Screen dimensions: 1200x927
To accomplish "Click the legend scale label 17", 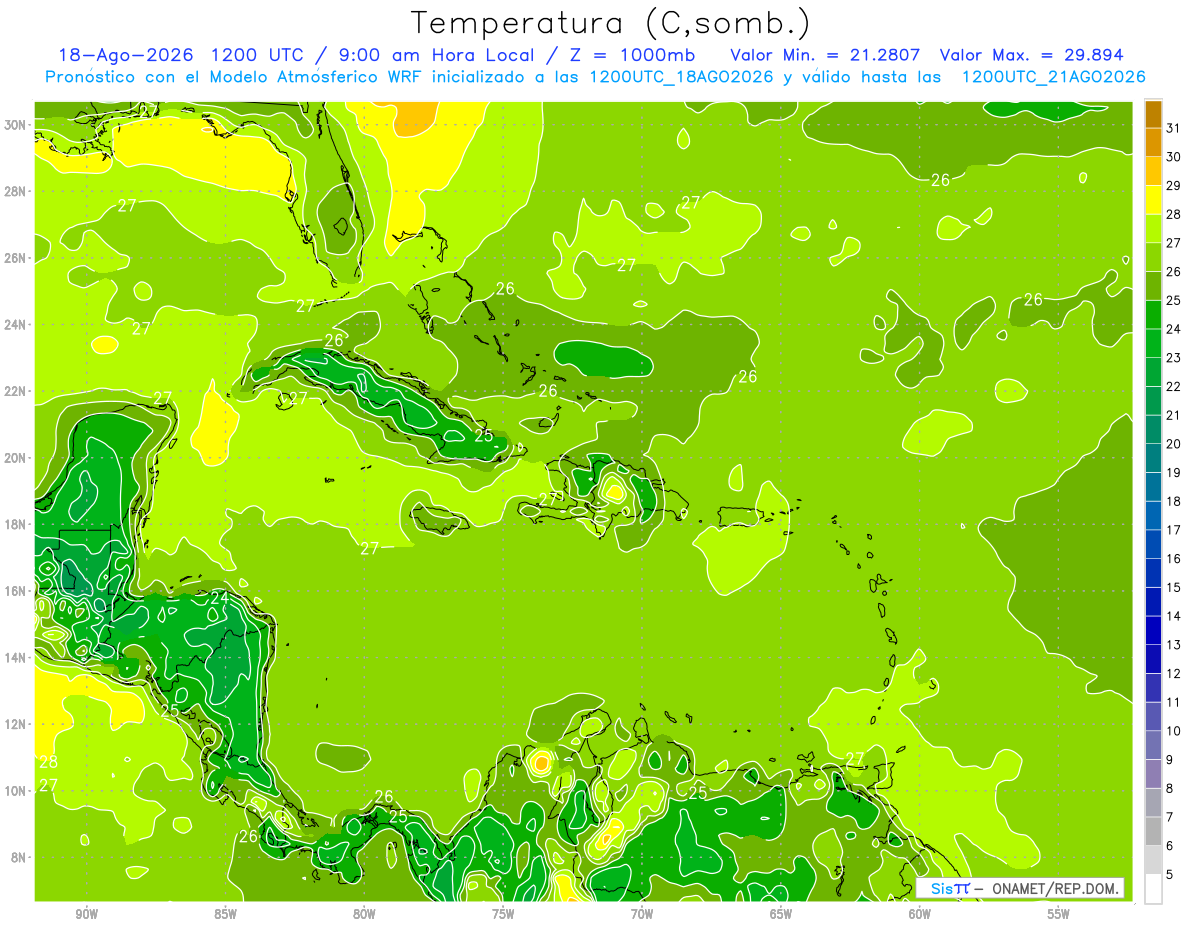I will pyautogui.click(x=1175, y=530).
